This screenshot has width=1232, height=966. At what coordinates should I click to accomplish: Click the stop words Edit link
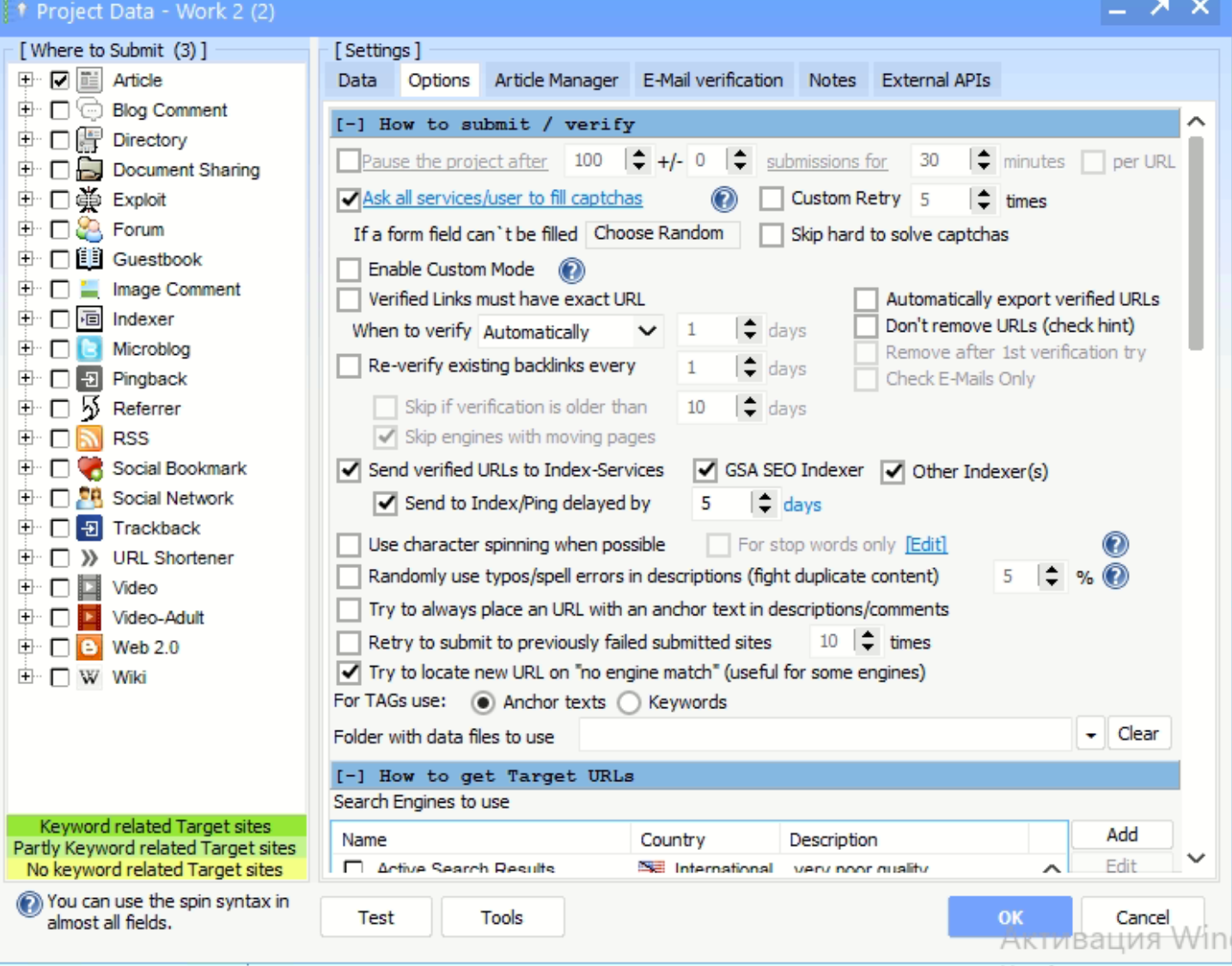click(925, 545)
